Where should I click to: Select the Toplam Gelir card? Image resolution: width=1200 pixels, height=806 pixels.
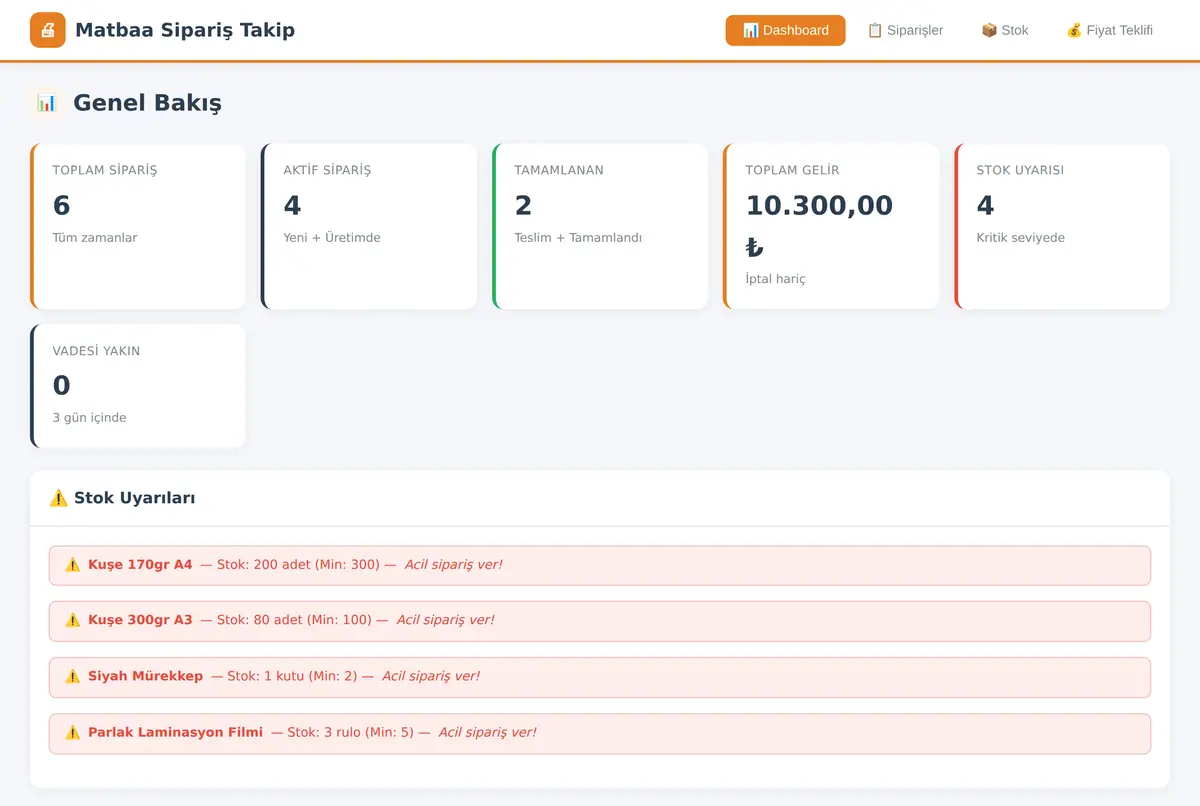[831, 226]
